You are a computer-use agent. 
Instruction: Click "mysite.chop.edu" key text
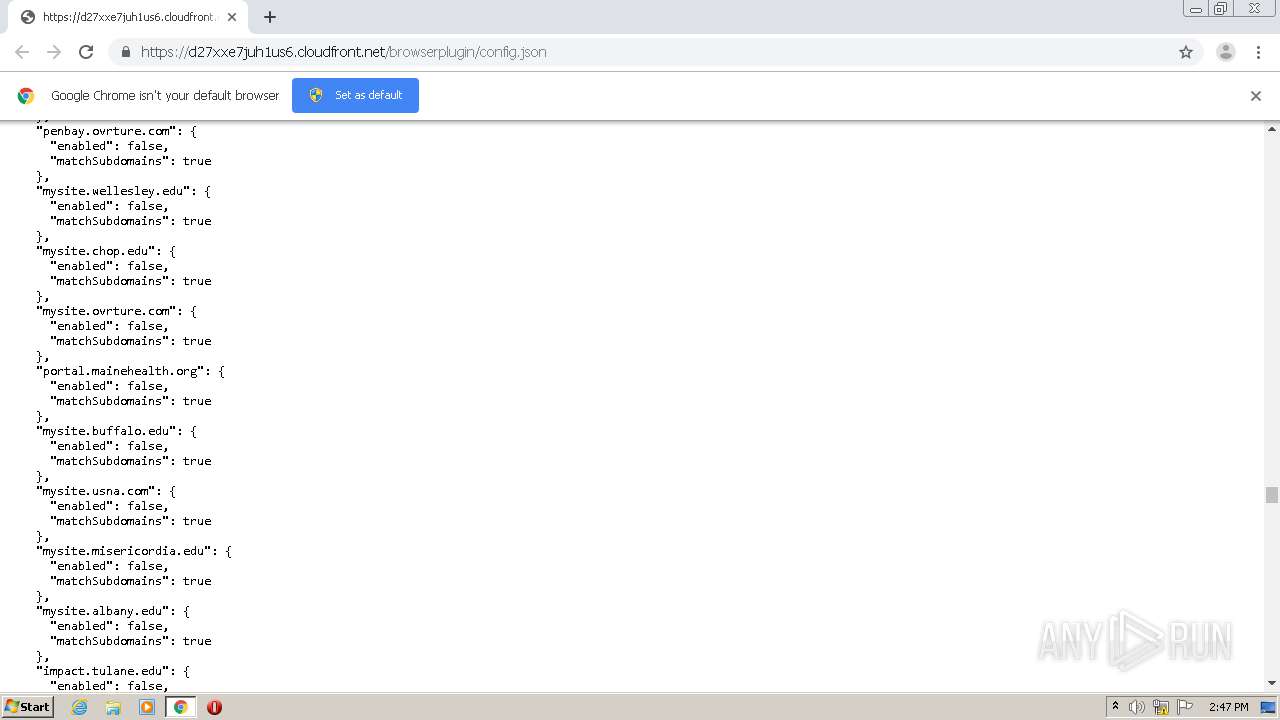tap(96, 251)
